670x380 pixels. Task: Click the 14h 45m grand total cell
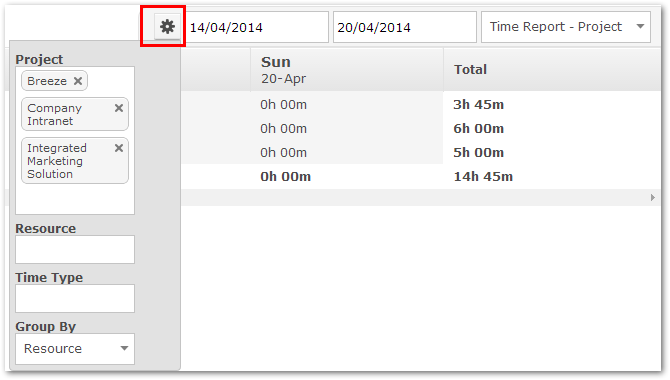pos(483,177)
